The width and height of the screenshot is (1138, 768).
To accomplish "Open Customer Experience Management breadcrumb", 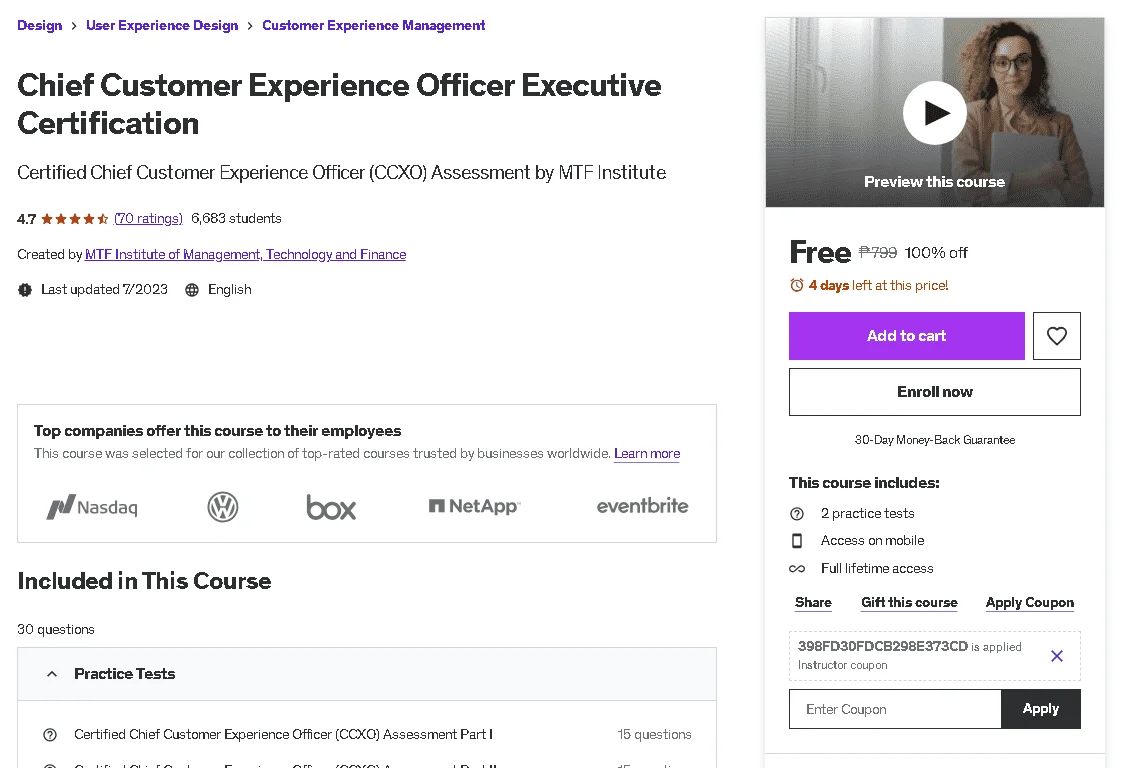I will pos(374,25).
